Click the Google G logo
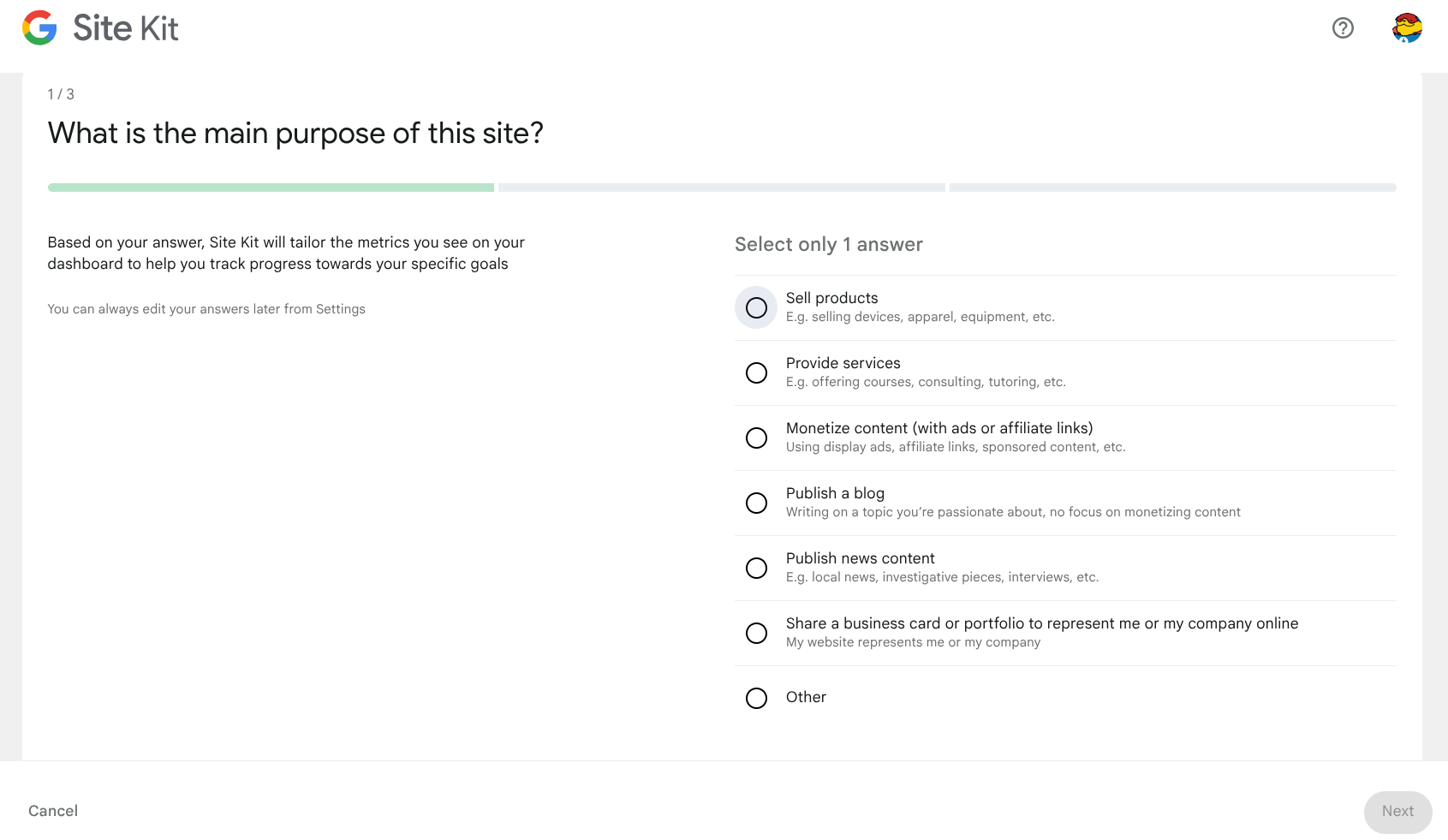Viewport: 1448px width, 840px height. coord(39,28)
